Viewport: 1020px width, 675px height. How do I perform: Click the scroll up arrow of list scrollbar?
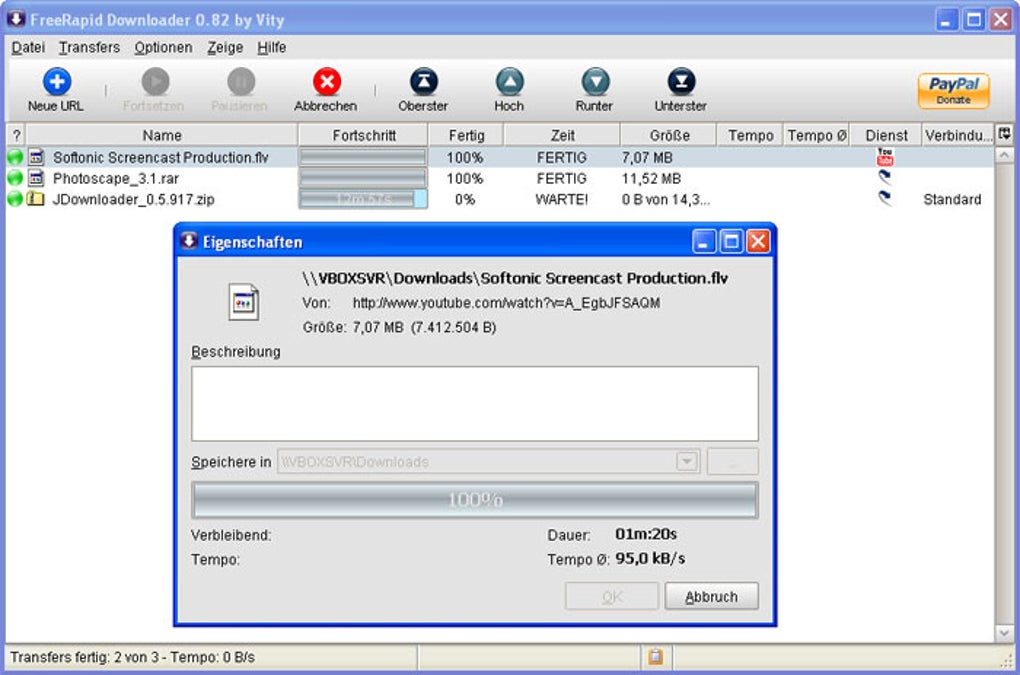(1004, 155)
